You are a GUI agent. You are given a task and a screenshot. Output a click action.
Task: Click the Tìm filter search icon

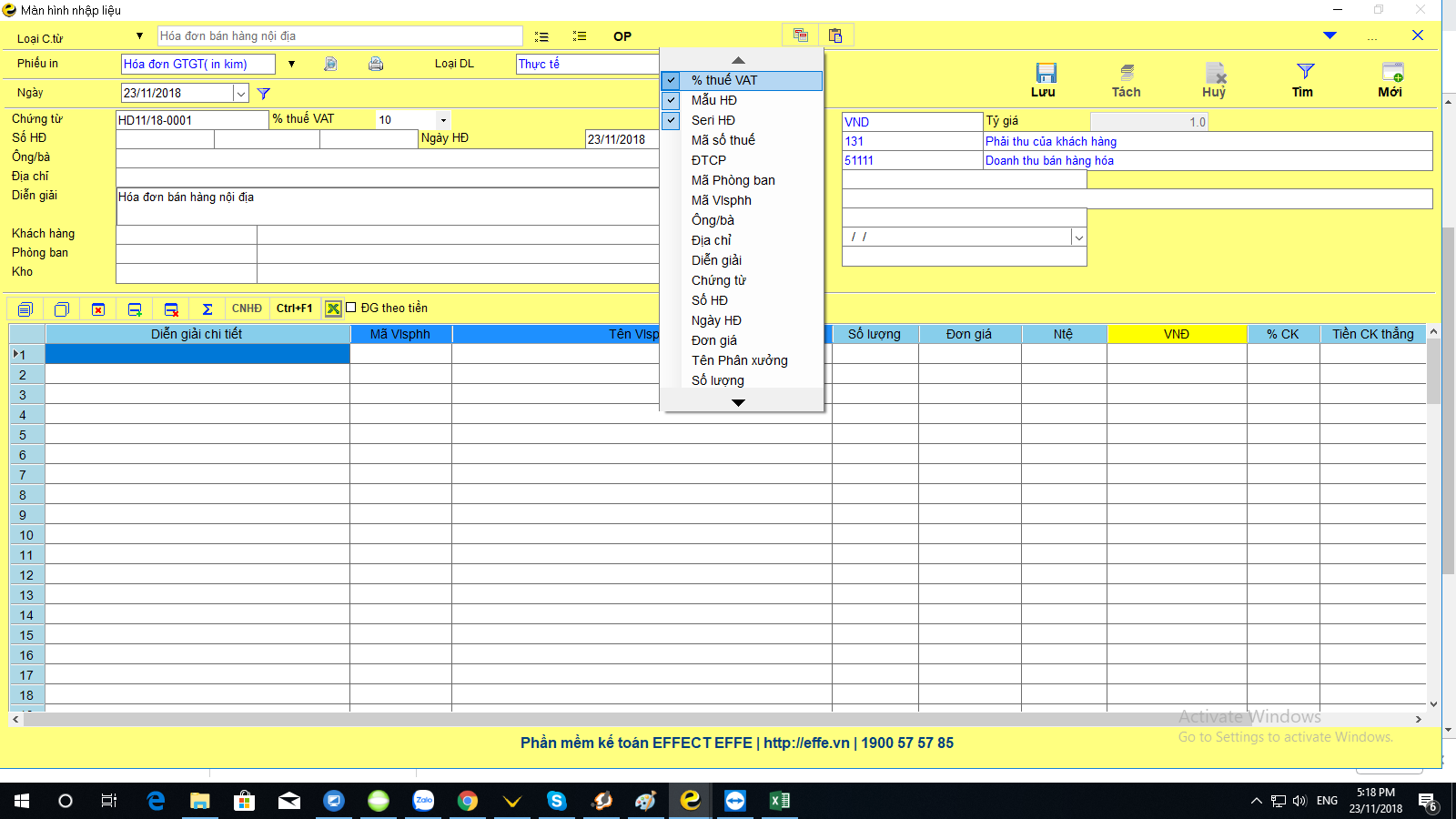pyautogui.click(x=1305, y=71)
